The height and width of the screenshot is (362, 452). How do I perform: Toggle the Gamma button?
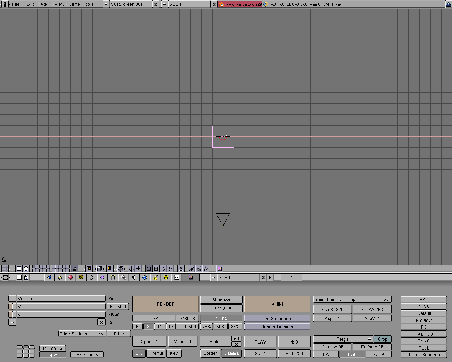(232, 353)
